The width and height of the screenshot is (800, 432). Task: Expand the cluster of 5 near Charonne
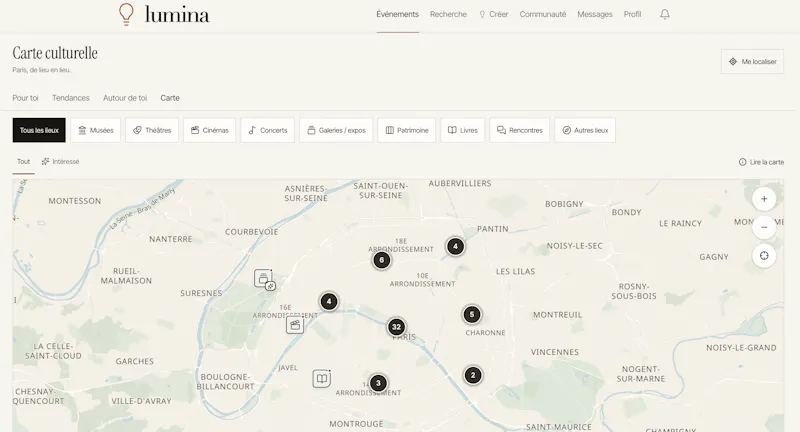coord(472,314)
